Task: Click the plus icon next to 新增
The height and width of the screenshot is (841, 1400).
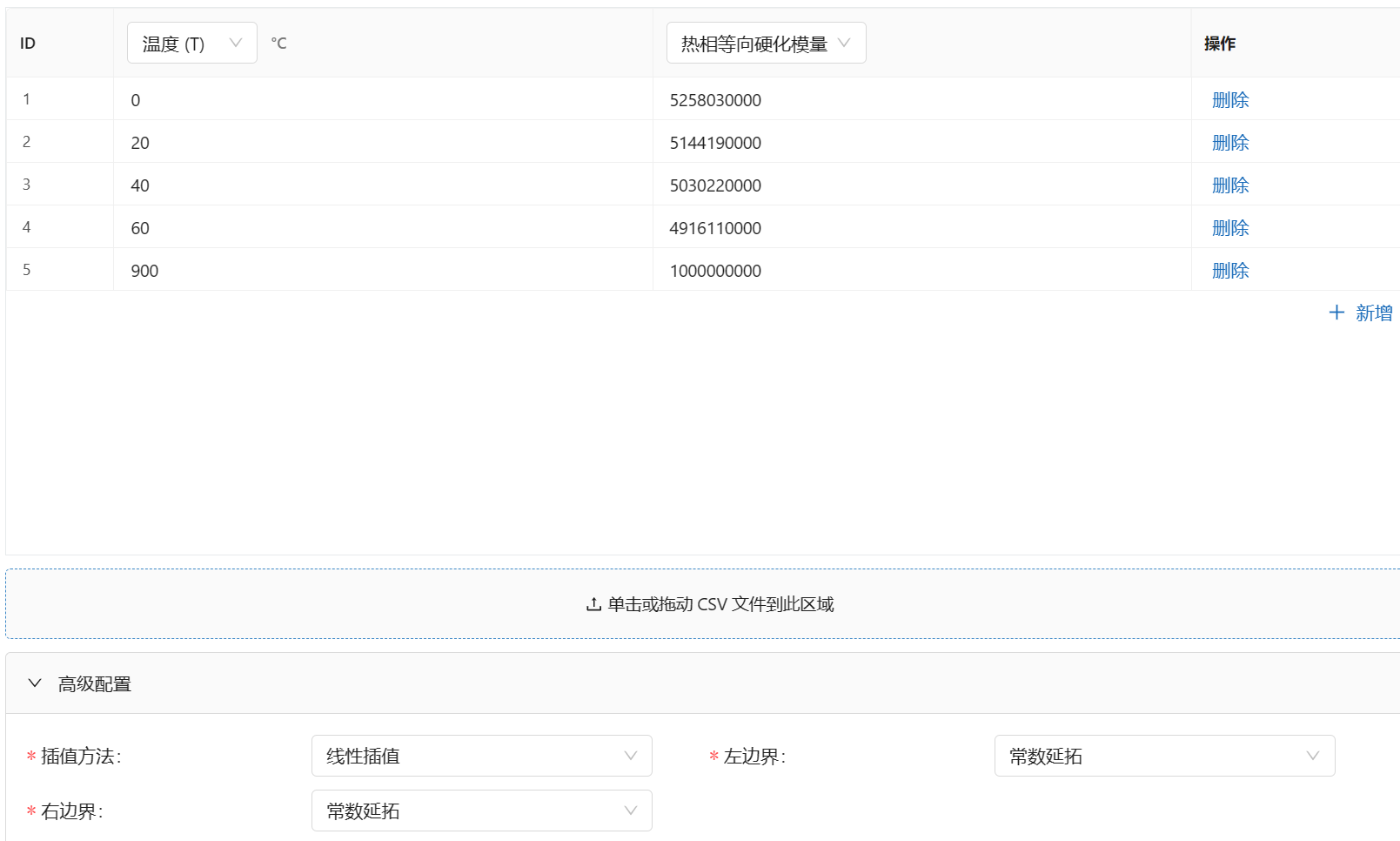Action: tap(1337, 313)
